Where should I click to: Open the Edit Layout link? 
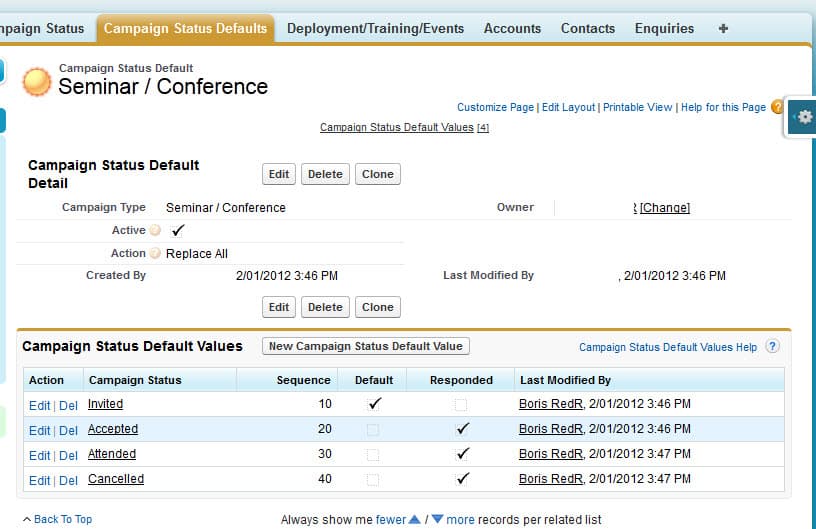568,107
